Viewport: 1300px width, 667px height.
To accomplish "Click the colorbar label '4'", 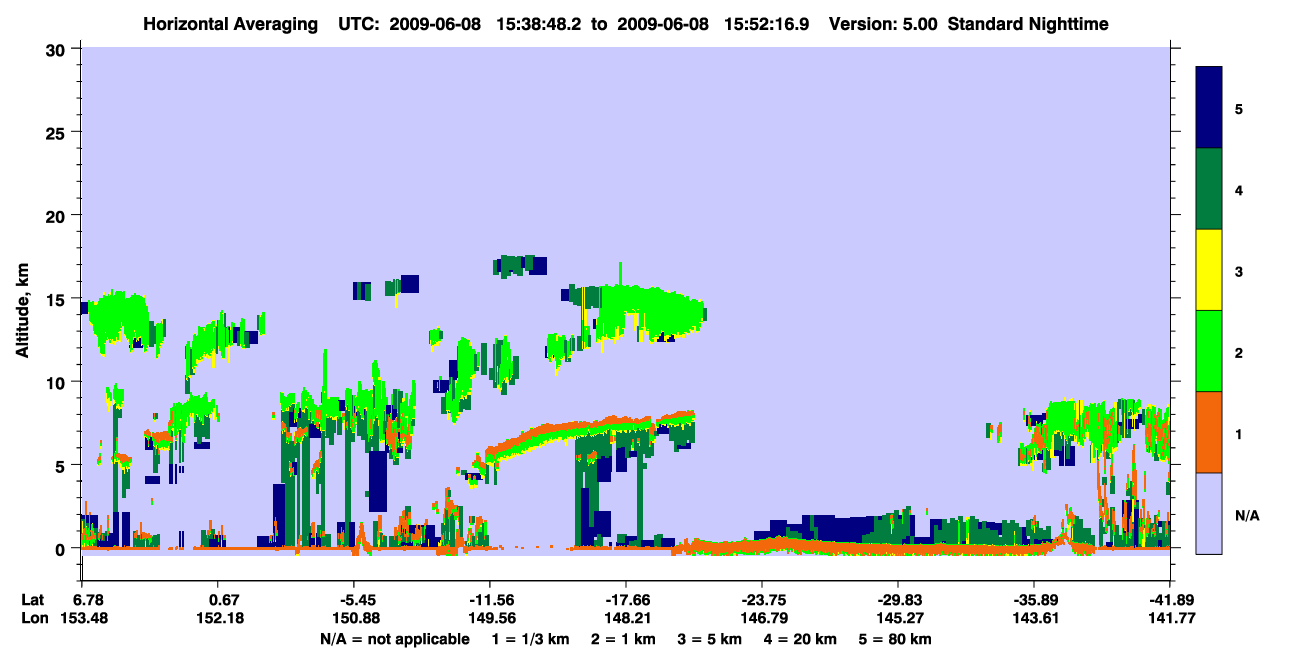I will (1239, 189).
